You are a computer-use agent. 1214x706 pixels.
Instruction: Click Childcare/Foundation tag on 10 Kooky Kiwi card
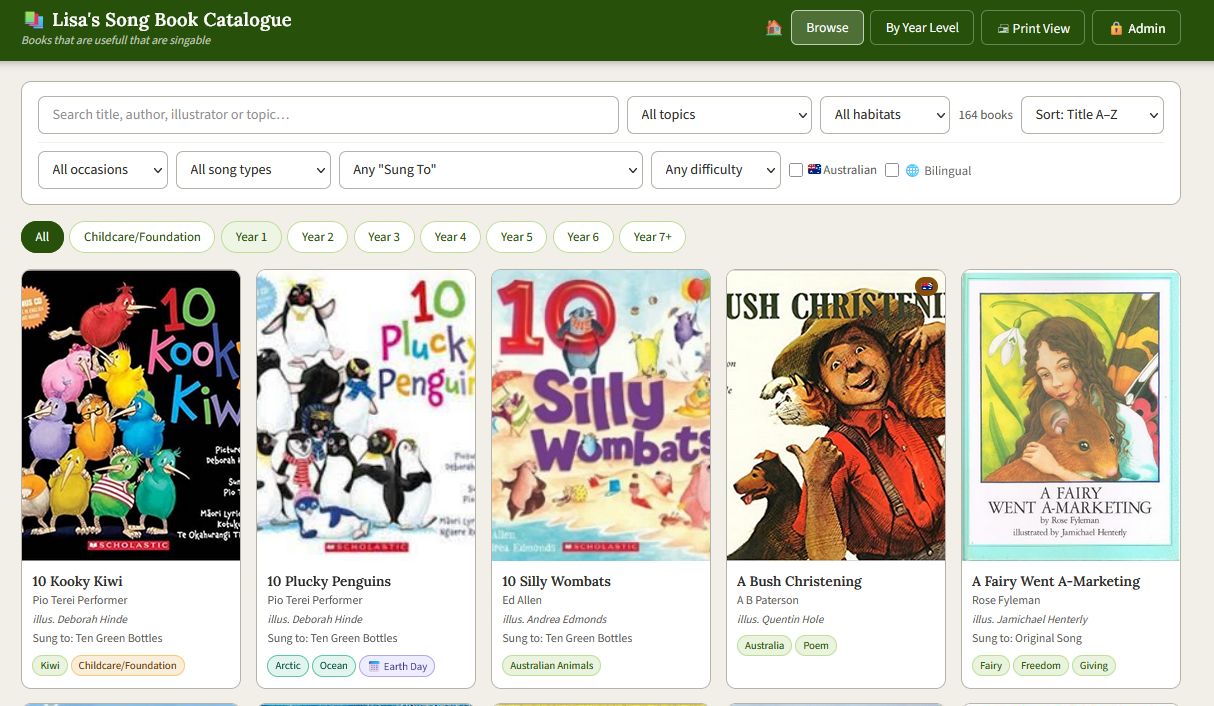[x=128, y=666]
